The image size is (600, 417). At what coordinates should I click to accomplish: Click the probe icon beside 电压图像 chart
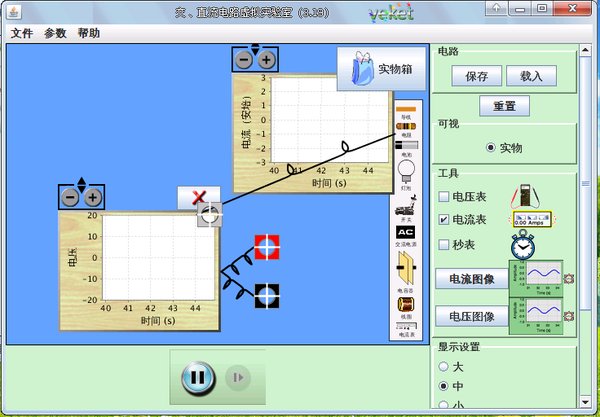pyautogui.click(x=569, y=316)
